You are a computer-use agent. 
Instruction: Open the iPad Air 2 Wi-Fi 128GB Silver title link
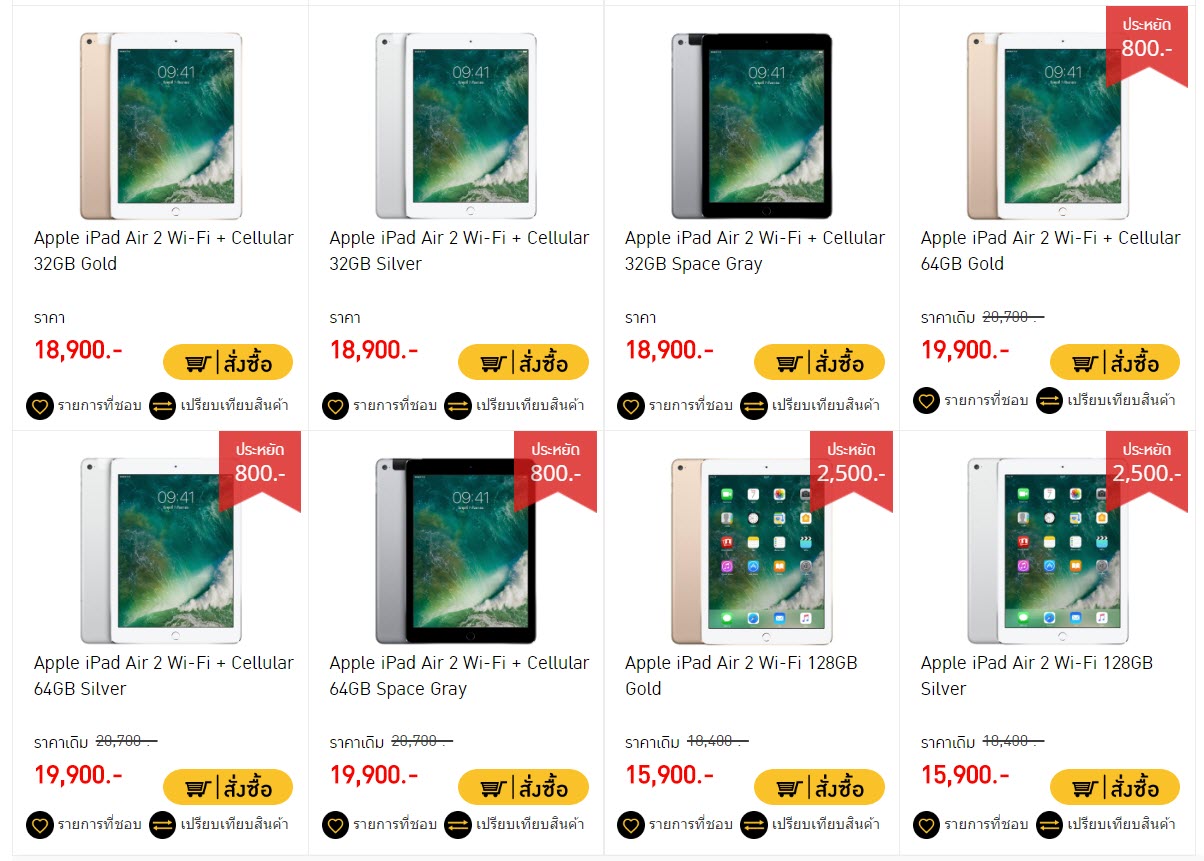click(x=1037, y=676)
